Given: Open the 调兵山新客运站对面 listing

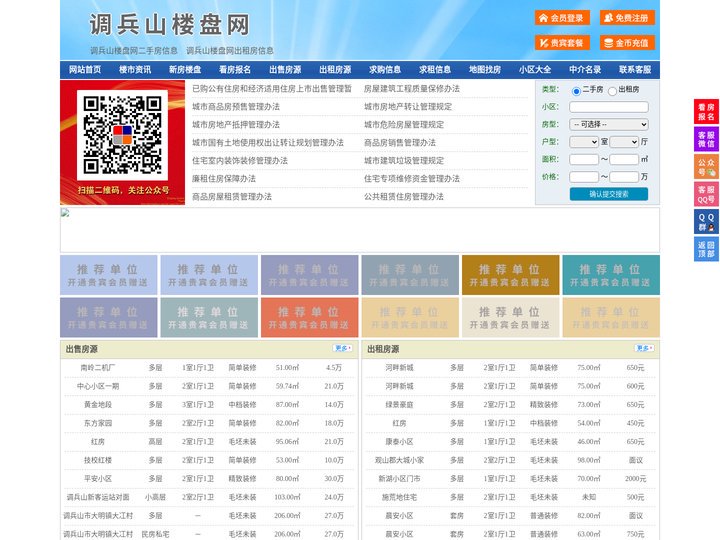Looking at the screenshot, I should [x=98, y=497].
